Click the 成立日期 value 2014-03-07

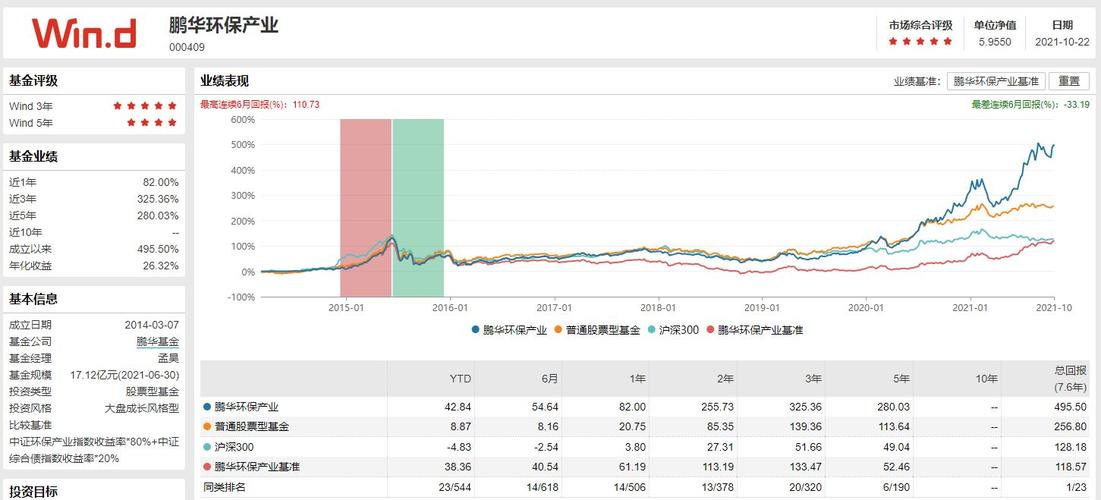[x=152, y=325]
